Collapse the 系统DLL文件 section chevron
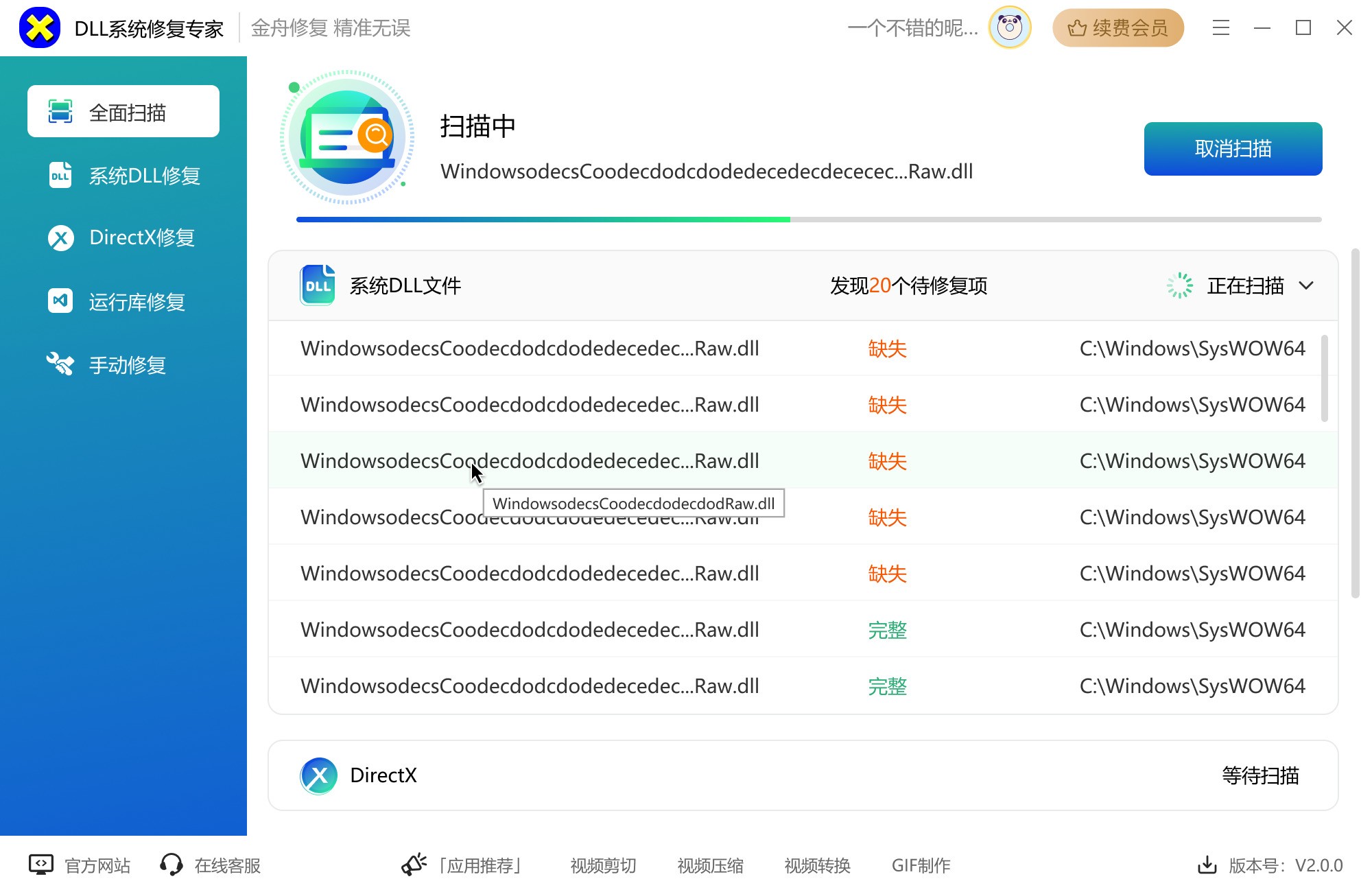Image resolution: width=1372 pixels, height=892 pixels. click(x=1306, y=285)
